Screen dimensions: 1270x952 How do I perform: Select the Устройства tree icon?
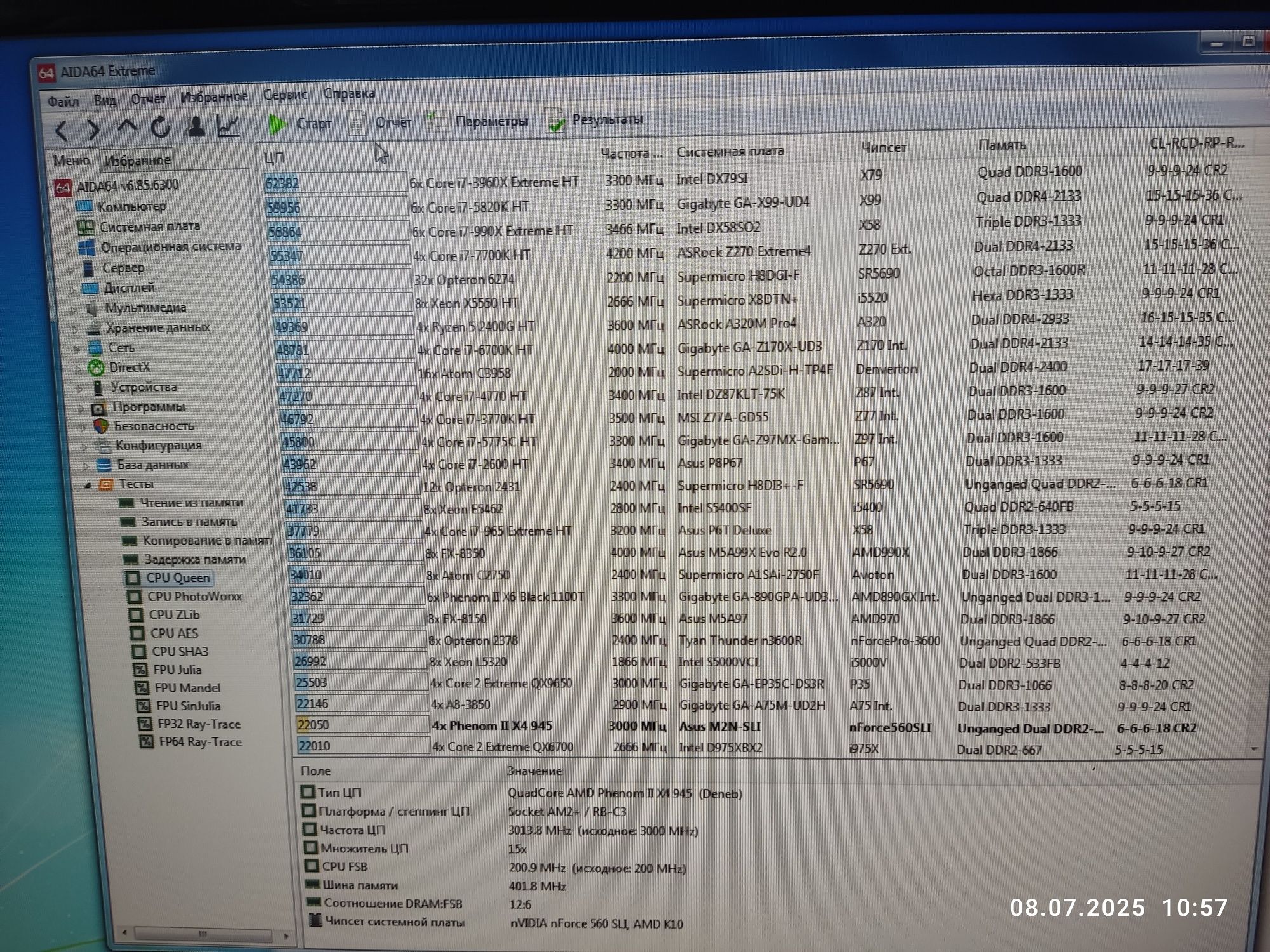tap(98, 387)
